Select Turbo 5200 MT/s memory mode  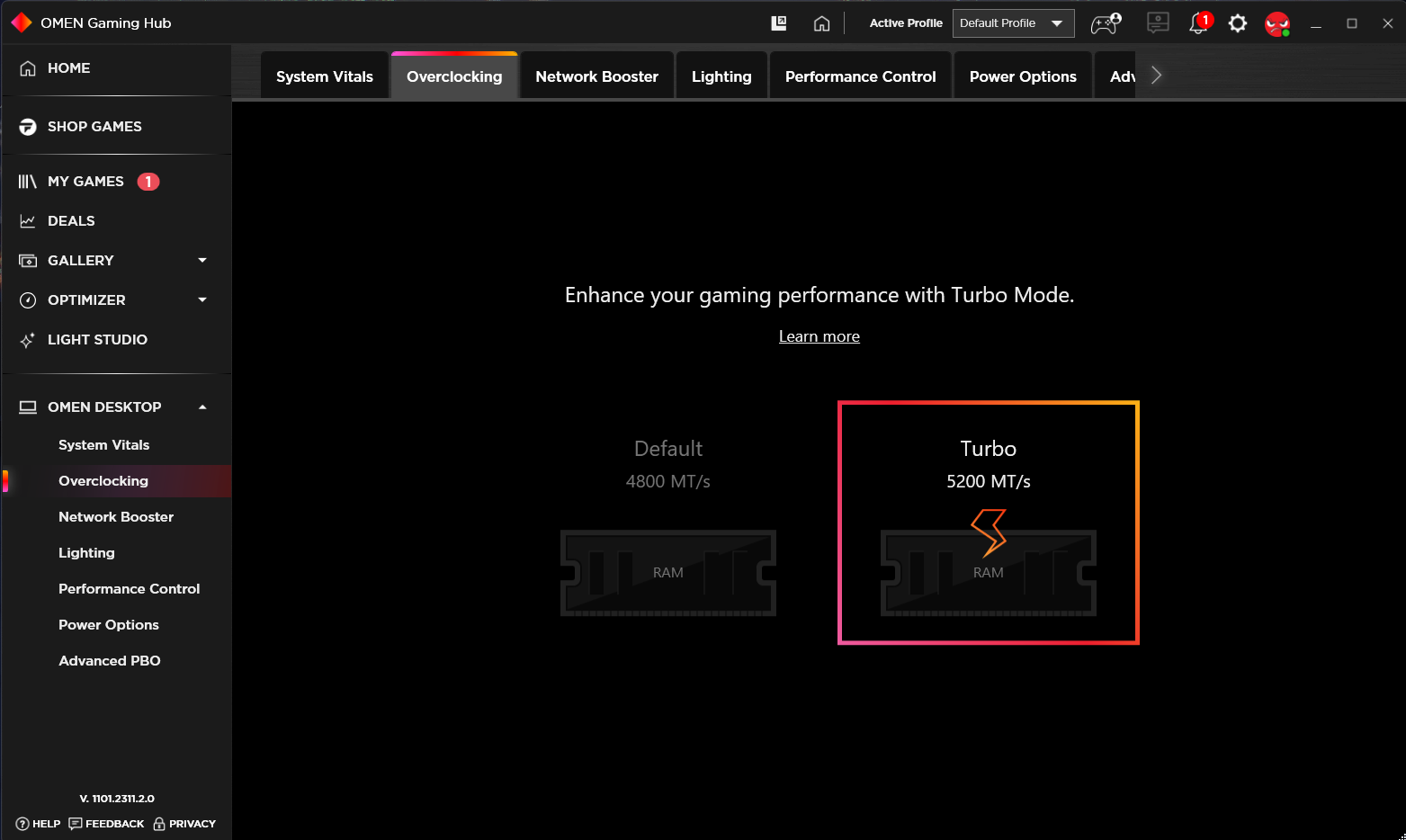989,523
